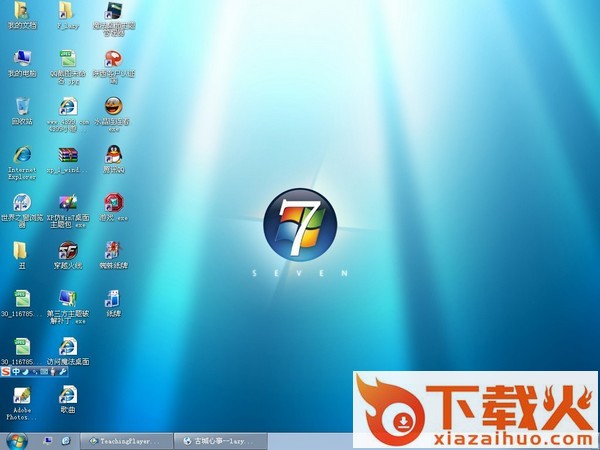The image size is (600, 450).
Task: Toggle the moon half/full-width mode button
Action: point(25,372)
